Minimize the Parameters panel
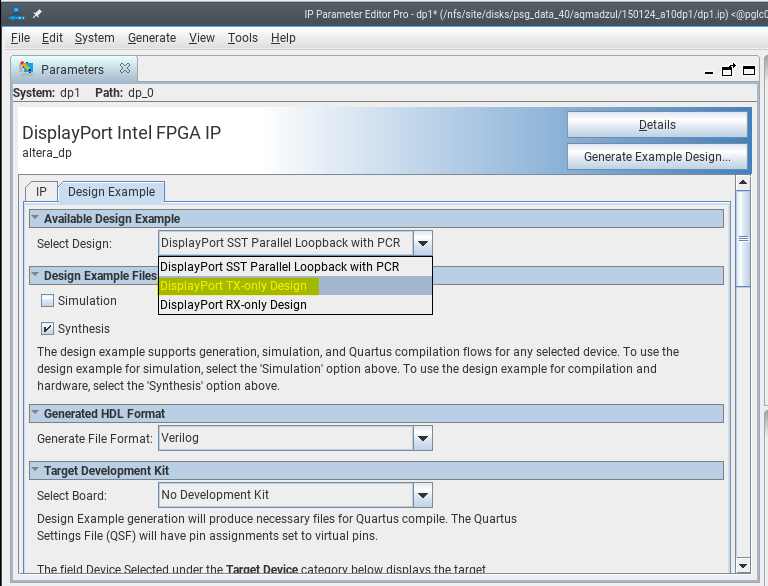768x586 pixels. click(709, 72)
